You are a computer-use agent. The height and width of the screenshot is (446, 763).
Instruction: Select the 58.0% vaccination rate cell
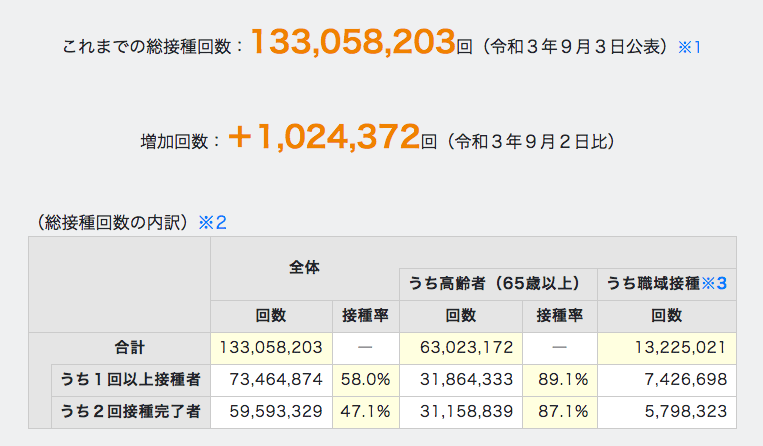[365, 379]
